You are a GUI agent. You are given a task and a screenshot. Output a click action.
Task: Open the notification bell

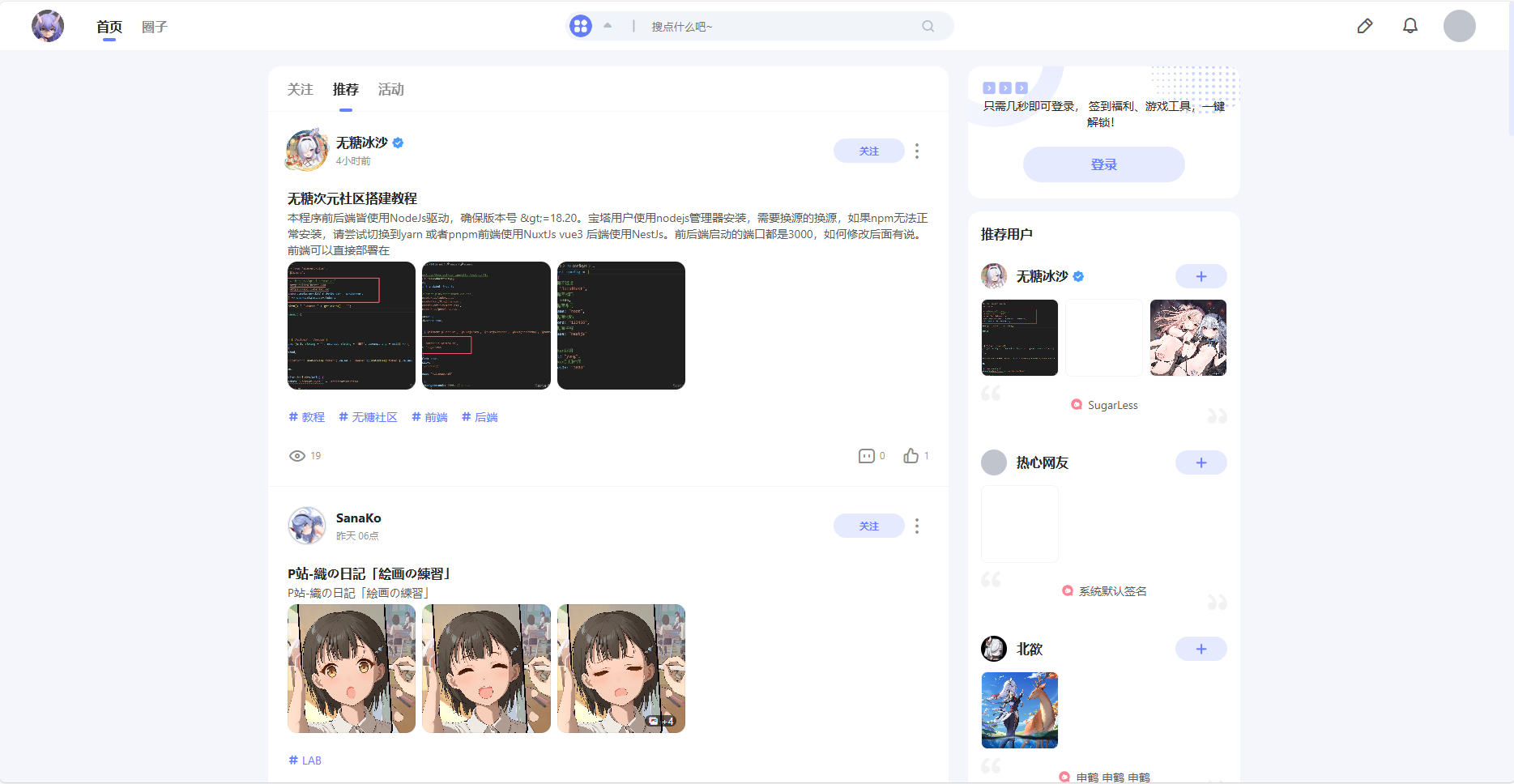[x=1410, y=26]
